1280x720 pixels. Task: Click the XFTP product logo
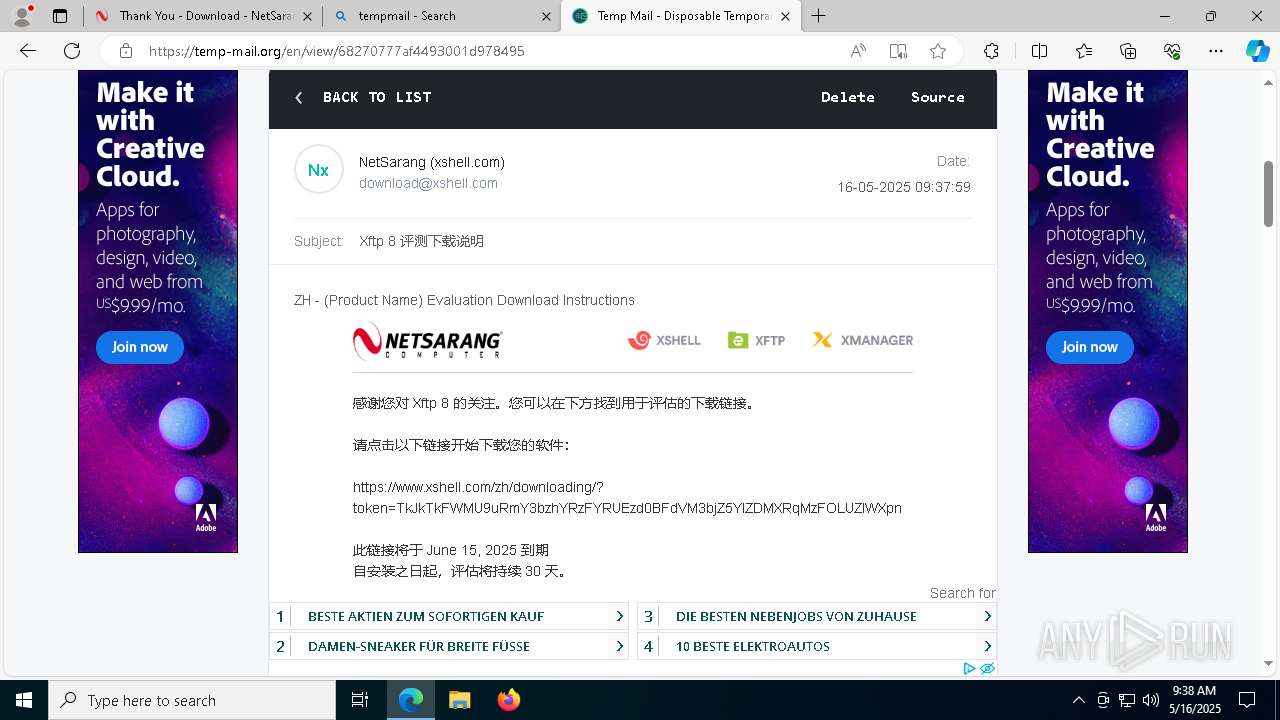756,340
